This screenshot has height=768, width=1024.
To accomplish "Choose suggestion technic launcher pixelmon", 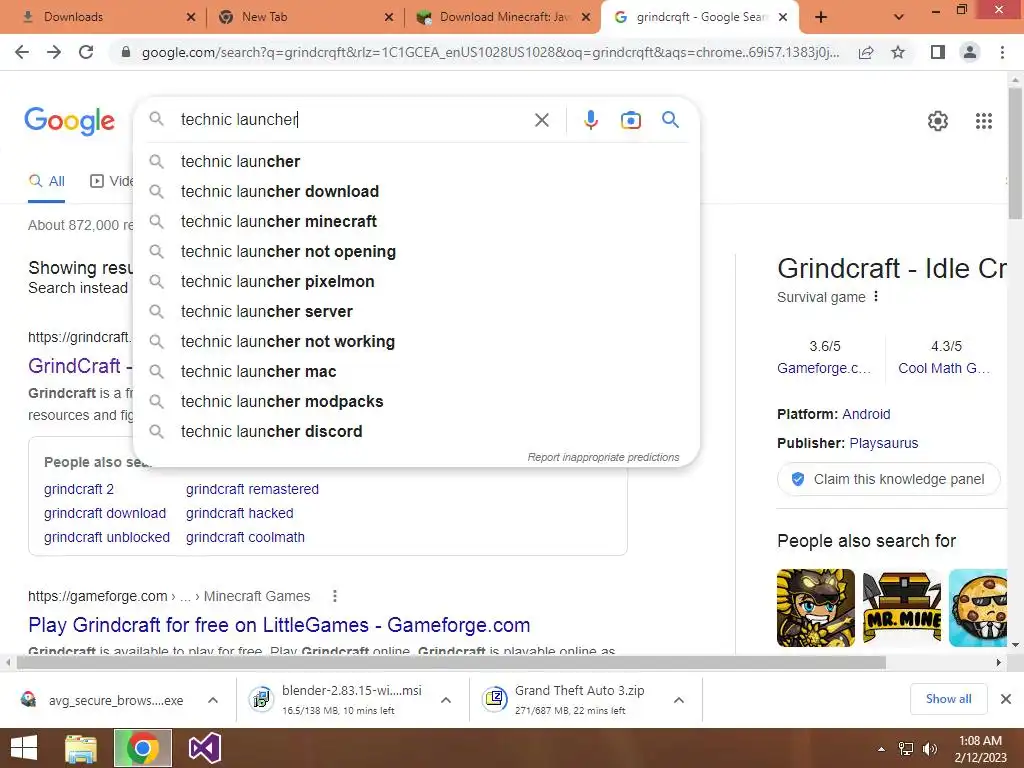I will coord(416,281).
